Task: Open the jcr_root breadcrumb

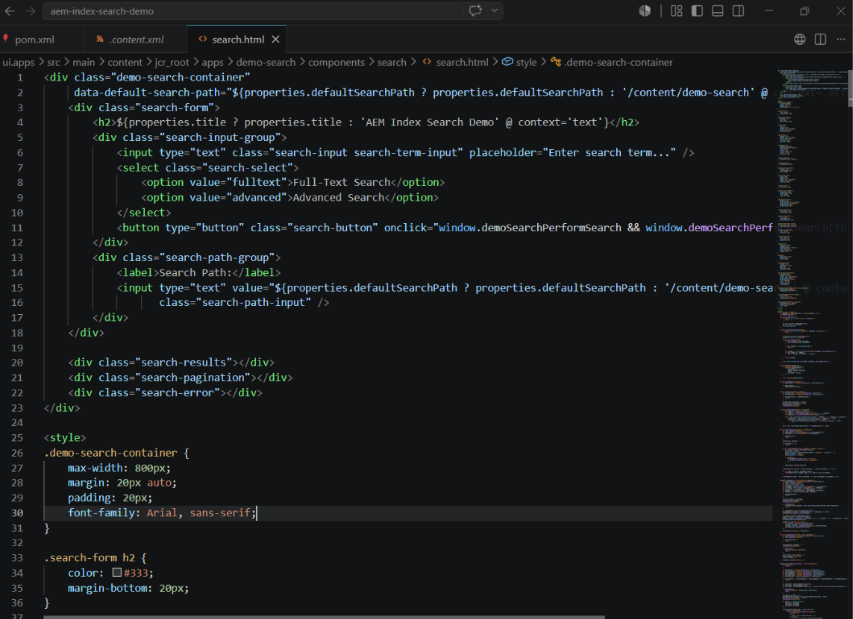Action: coord(172,63)
